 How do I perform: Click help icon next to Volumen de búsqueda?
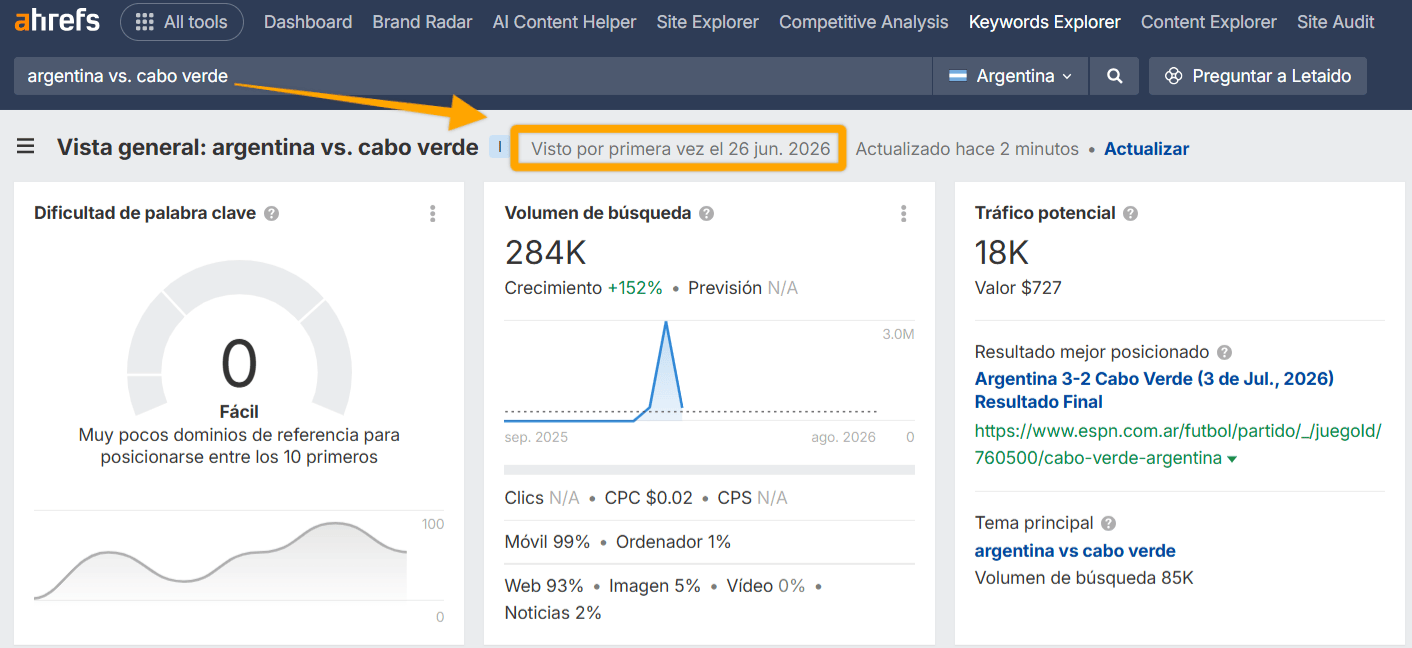click(706, 213)
